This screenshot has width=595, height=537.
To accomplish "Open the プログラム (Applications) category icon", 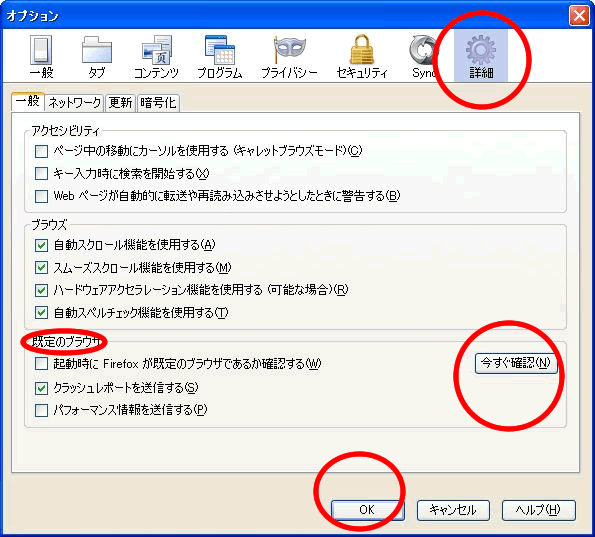I will click(x=220, y=56).
